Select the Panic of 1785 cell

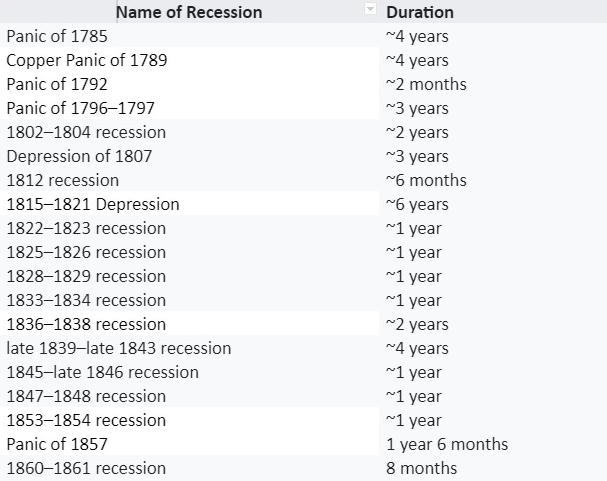(57, 36)
